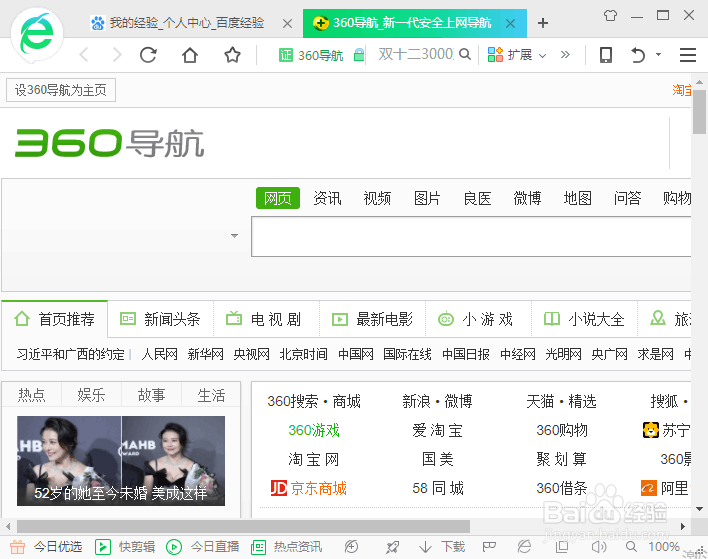Open 电视剧 category tab

coord(266,319)
